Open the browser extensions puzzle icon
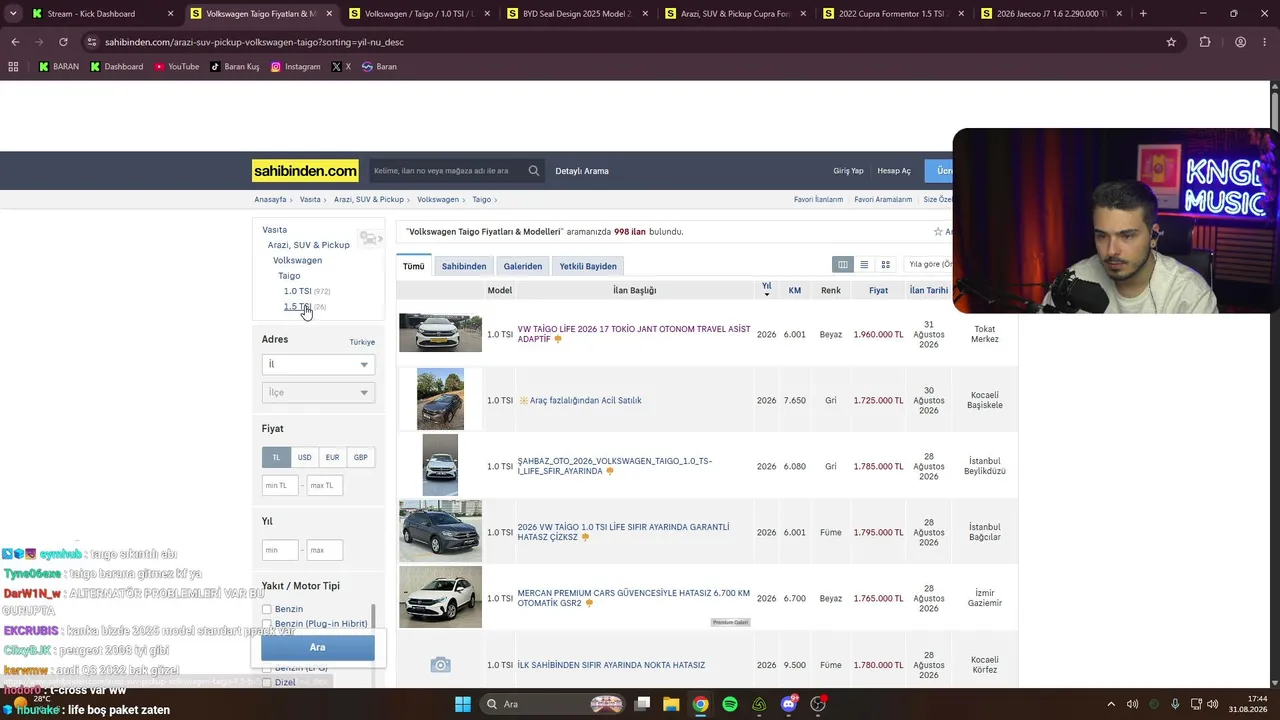 coord(1205,42)
